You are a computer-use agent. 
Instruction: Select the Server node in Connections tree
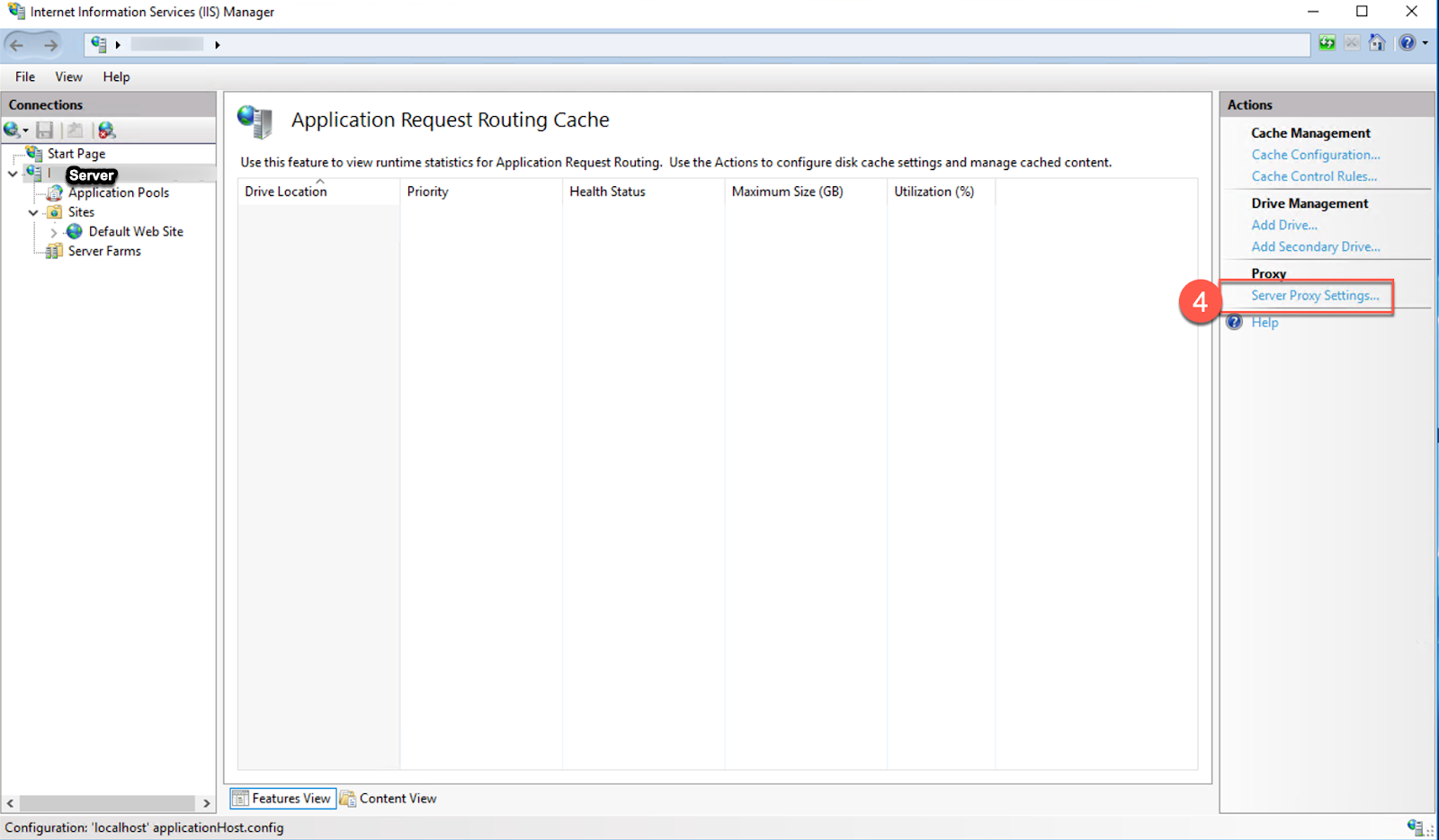tap(91, 174)
